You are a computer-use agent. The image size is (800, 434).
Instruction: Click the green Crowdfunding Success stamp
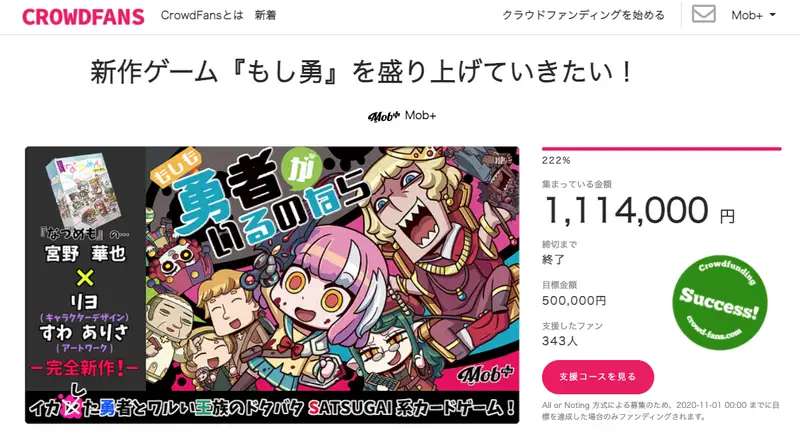[720, 302]
